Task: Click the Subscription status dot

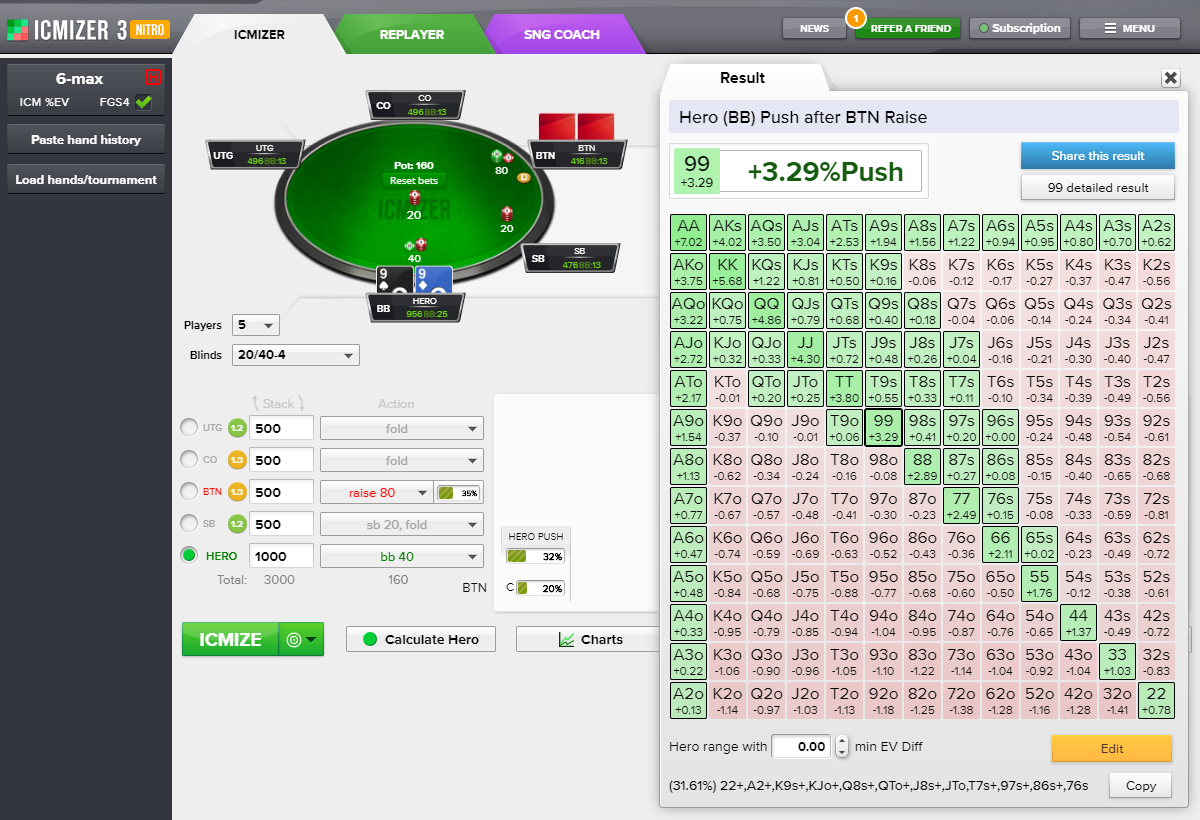Action: pos(984,29)
